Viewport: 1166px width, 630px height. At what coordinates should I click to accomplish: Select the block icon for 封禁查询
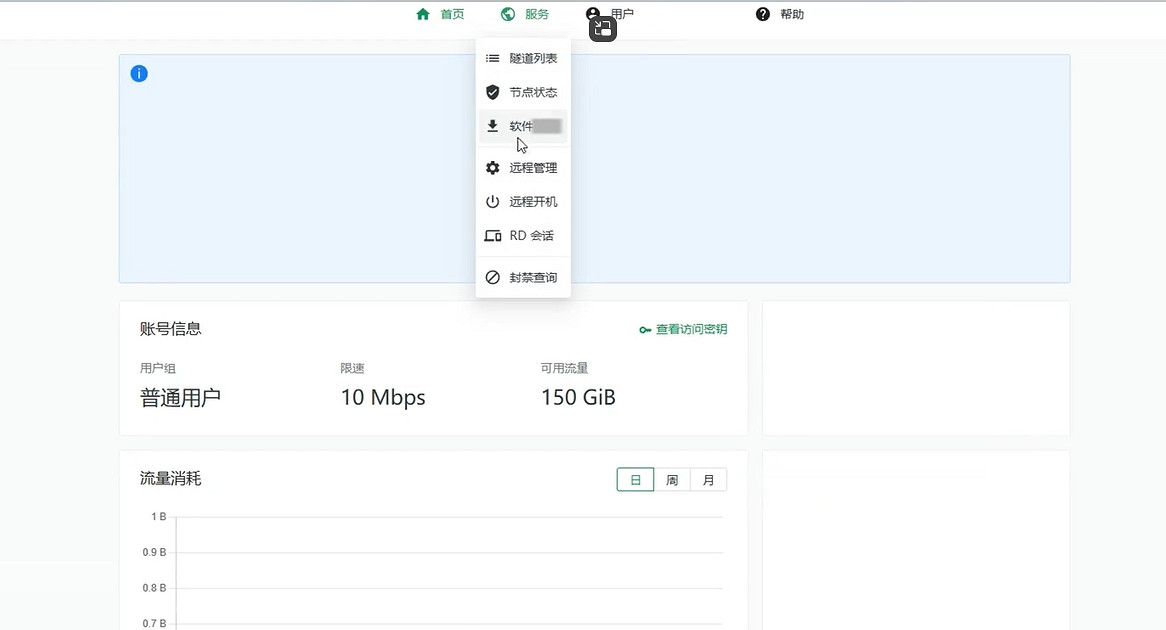coord(492,278)
